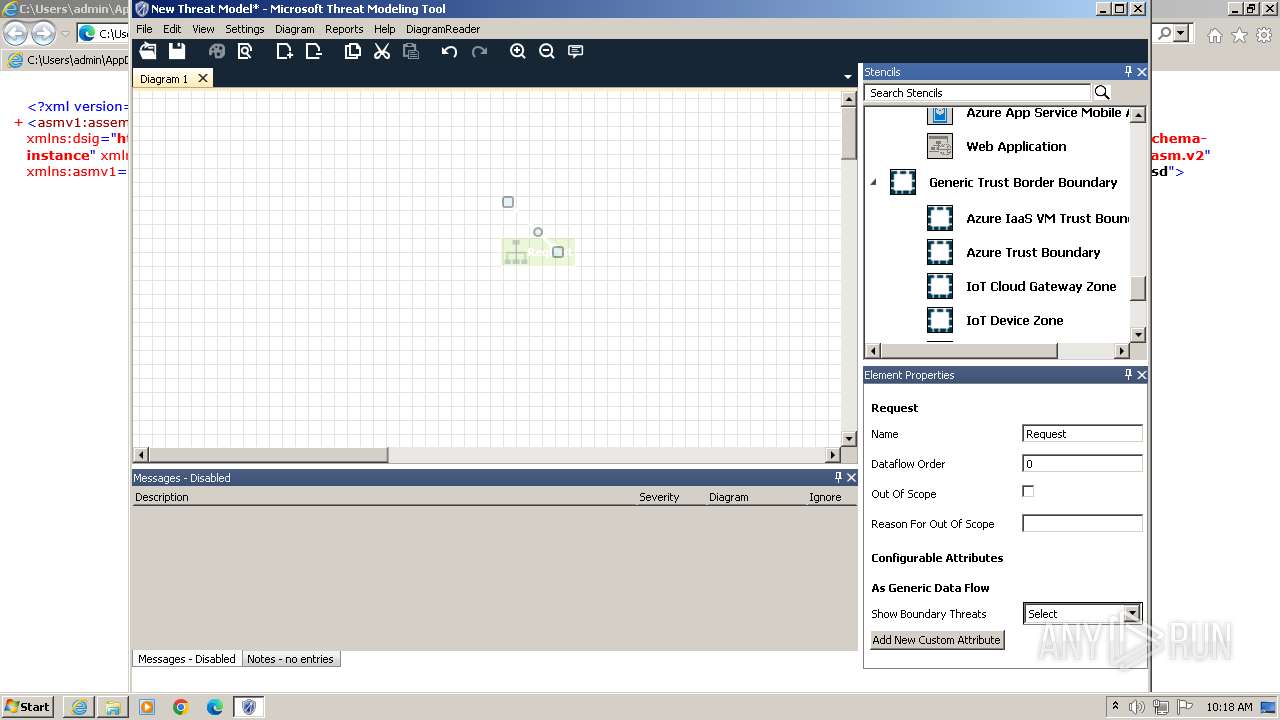1280x720 pixels.
Task: Redo the last undone action
Action: 479,51
